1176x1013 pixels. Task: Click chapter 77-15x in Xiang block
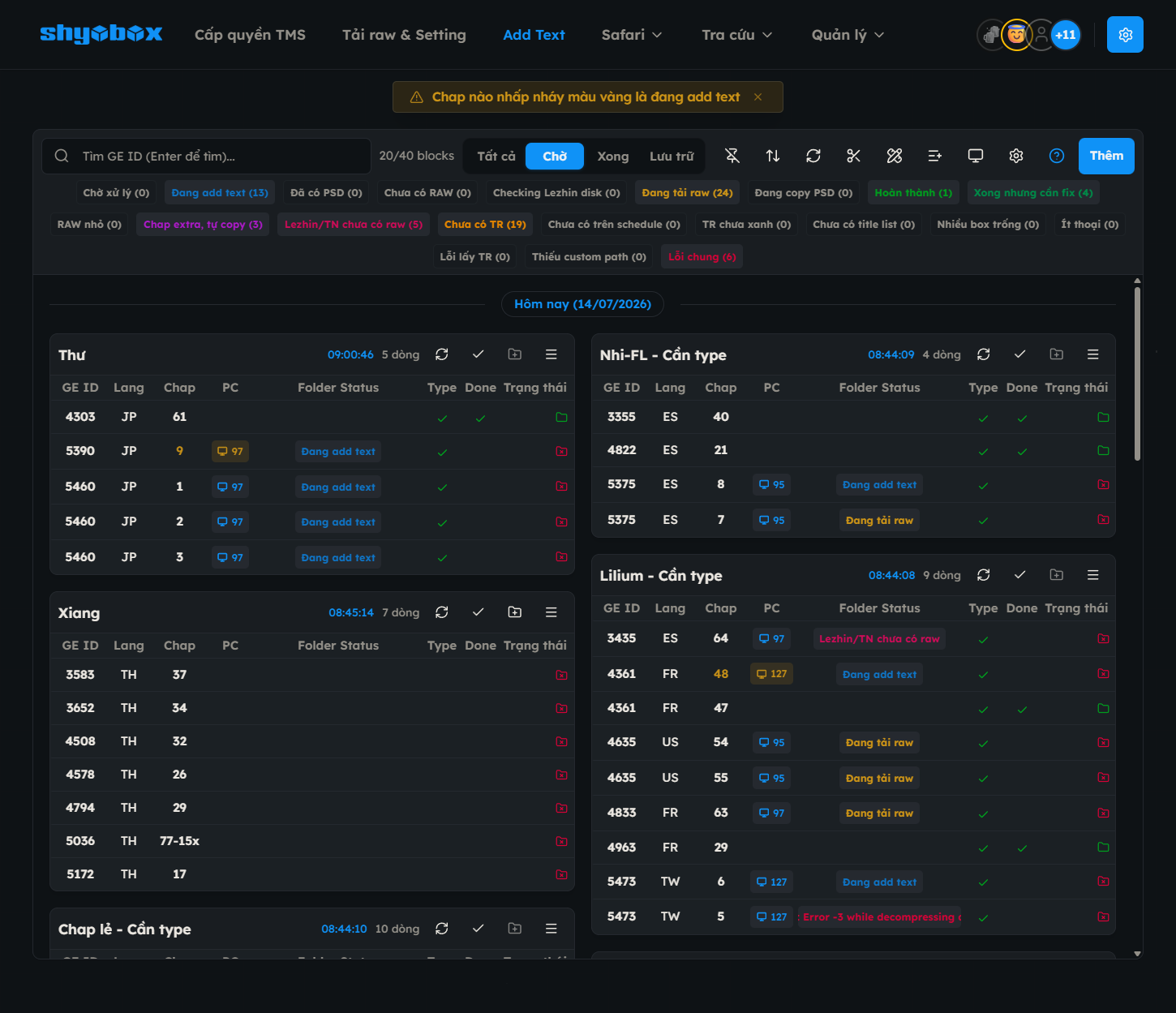point(179,841)
